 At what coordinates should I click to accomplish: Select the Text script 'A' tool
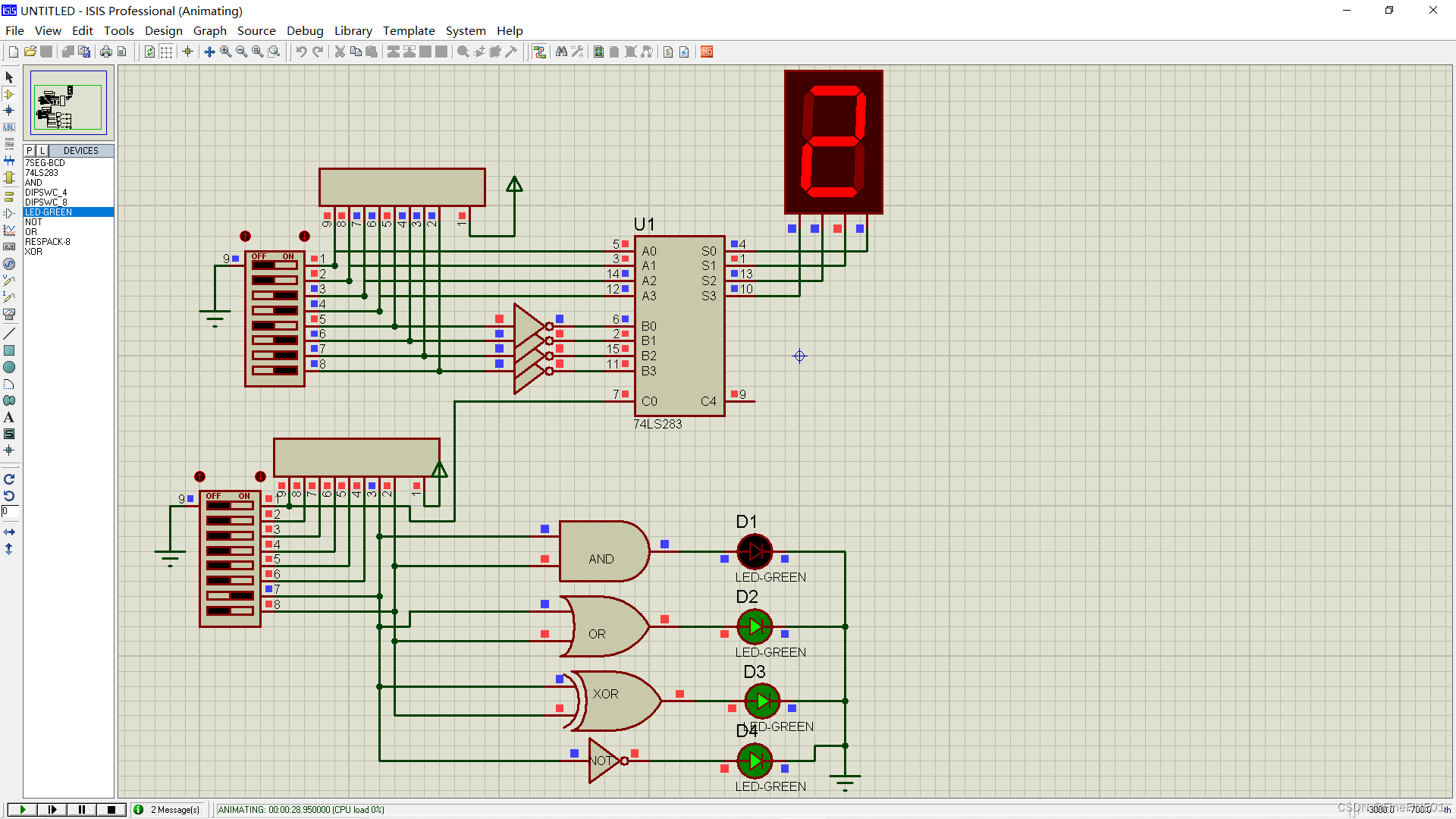pyautogui.click(x=9, y=417)
